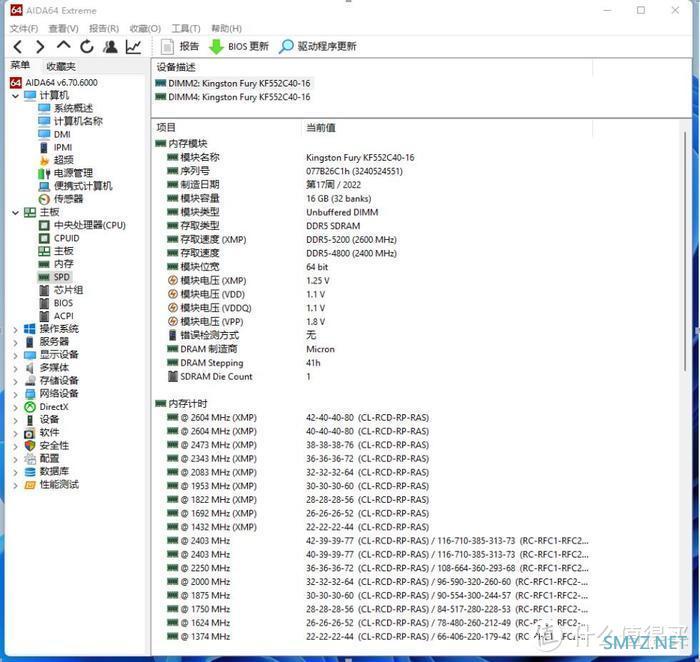
Task: Switch to the 菜单 tab
Action: (20, 66)
